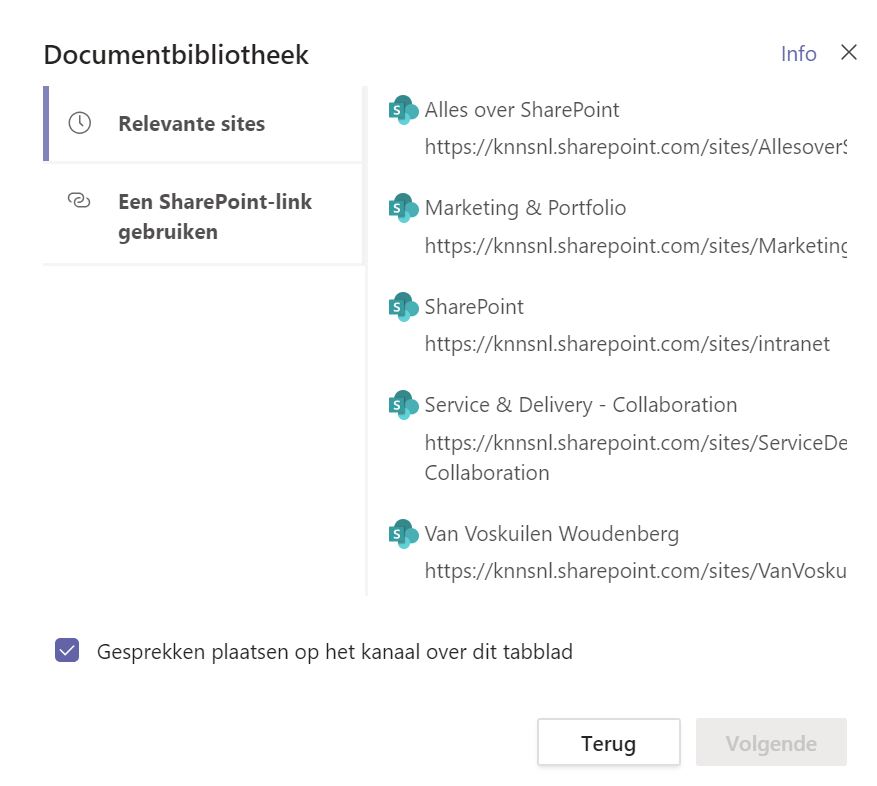
Task: Click the sites/ServiceDe URL text
Action: [x=636, y=458]
